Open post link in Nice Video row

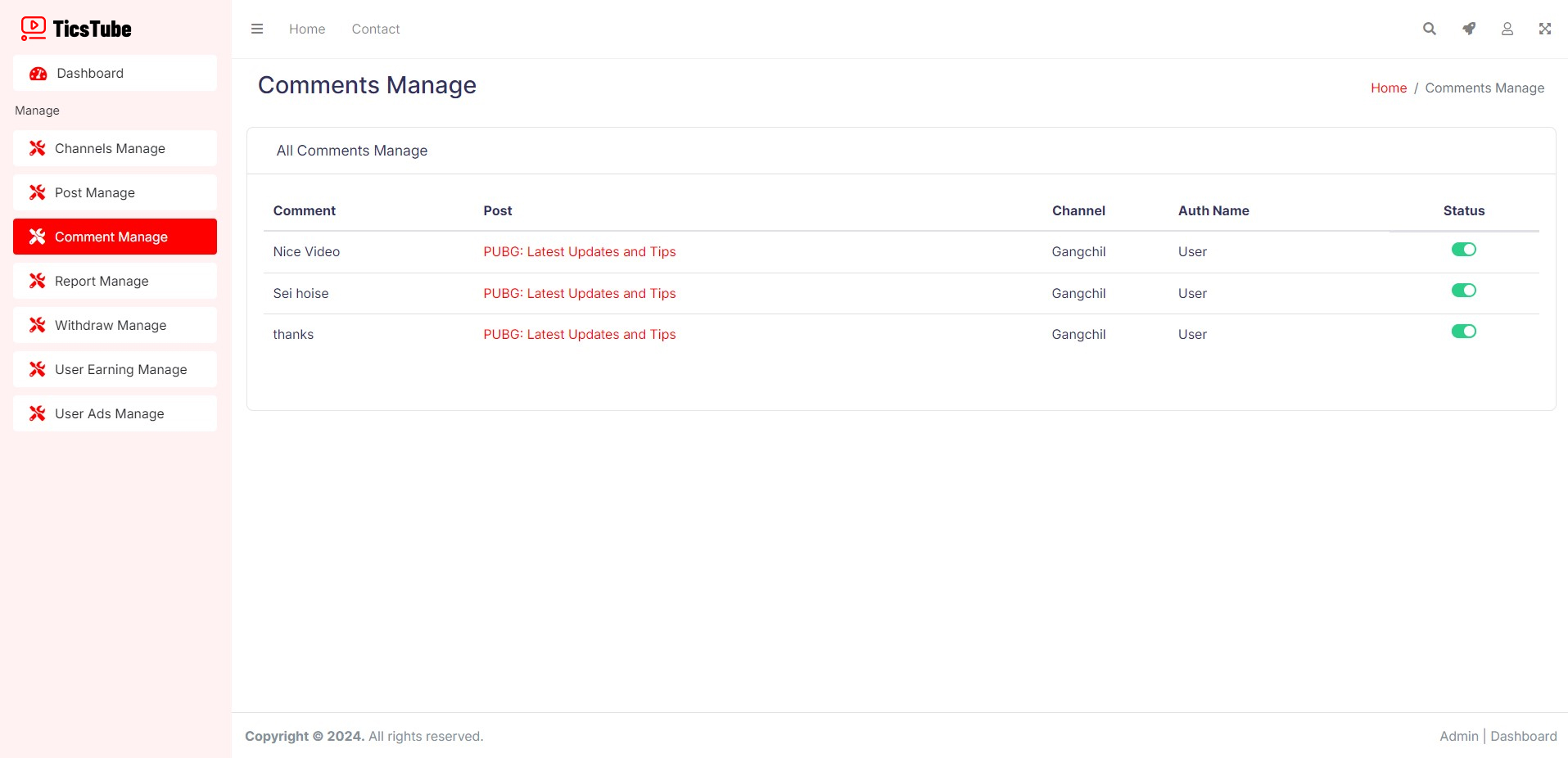point(579,252)
